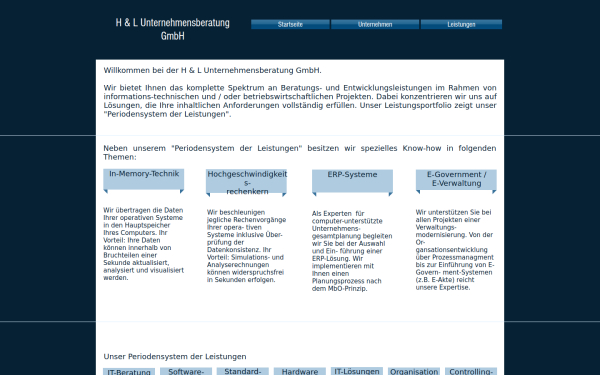Click the Hardware tile
Screen dimensions: 600x375
point(300,371)
